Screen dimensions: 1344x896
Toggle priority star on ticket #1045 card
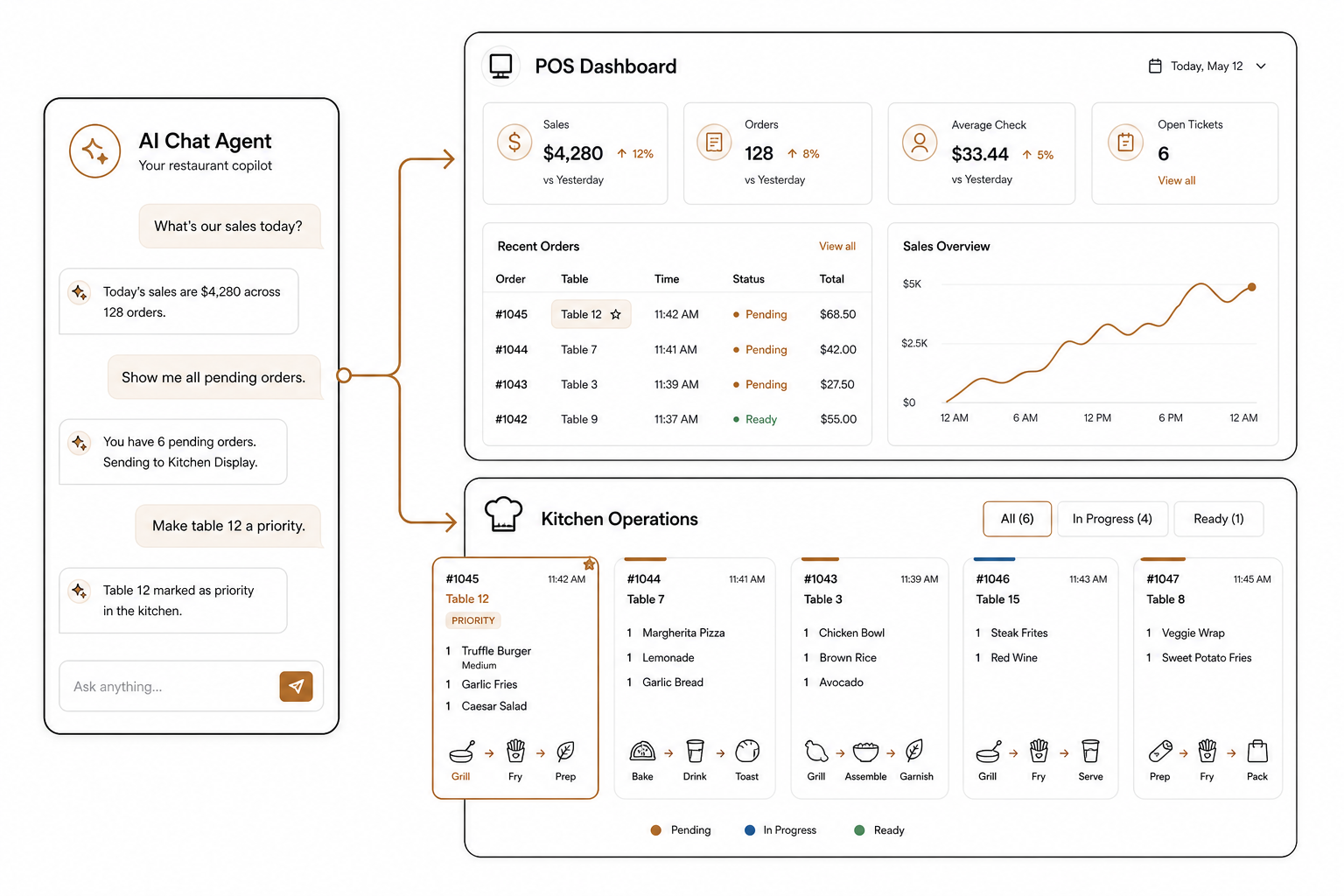point(590,564)
